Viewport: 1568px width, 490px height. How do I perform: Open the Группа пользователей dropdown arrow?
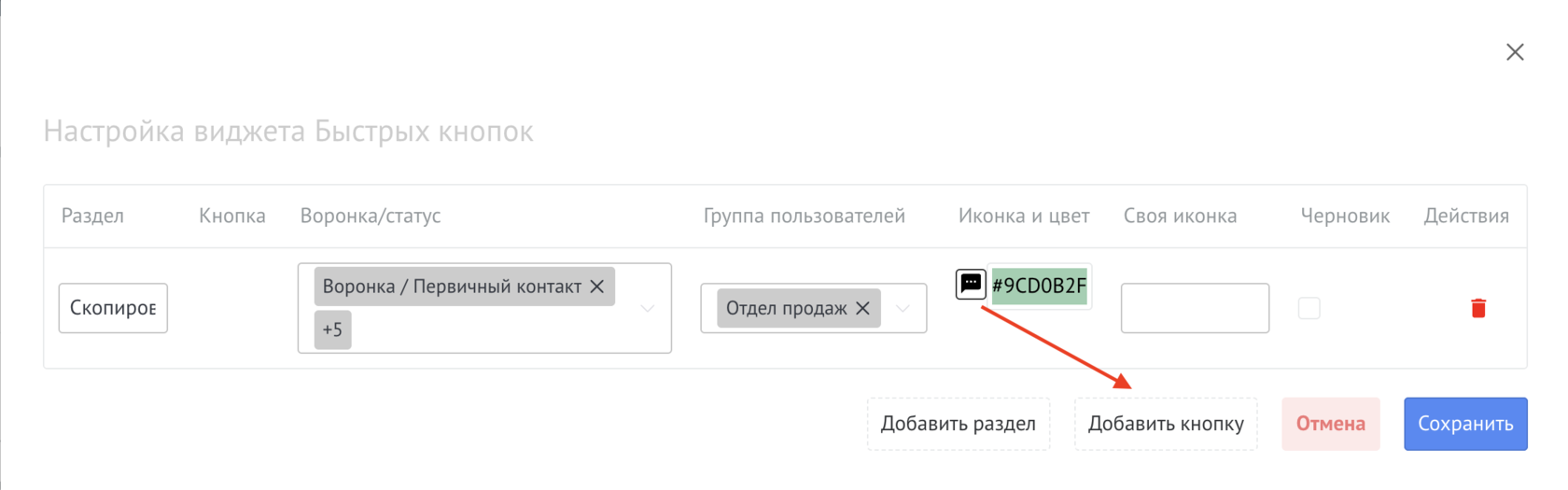coord(903,308)
